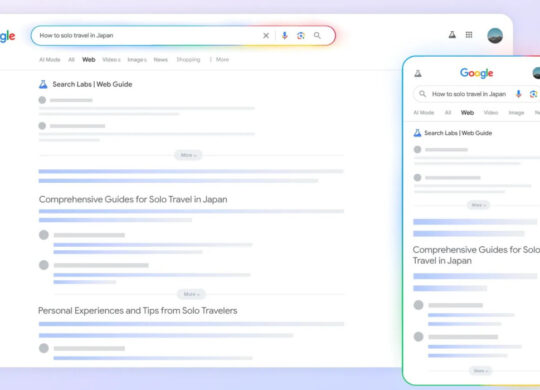This screenshot has height=390, width=540.
Task: Select All tab in mobile panel
Action: (x=448, y=113)
